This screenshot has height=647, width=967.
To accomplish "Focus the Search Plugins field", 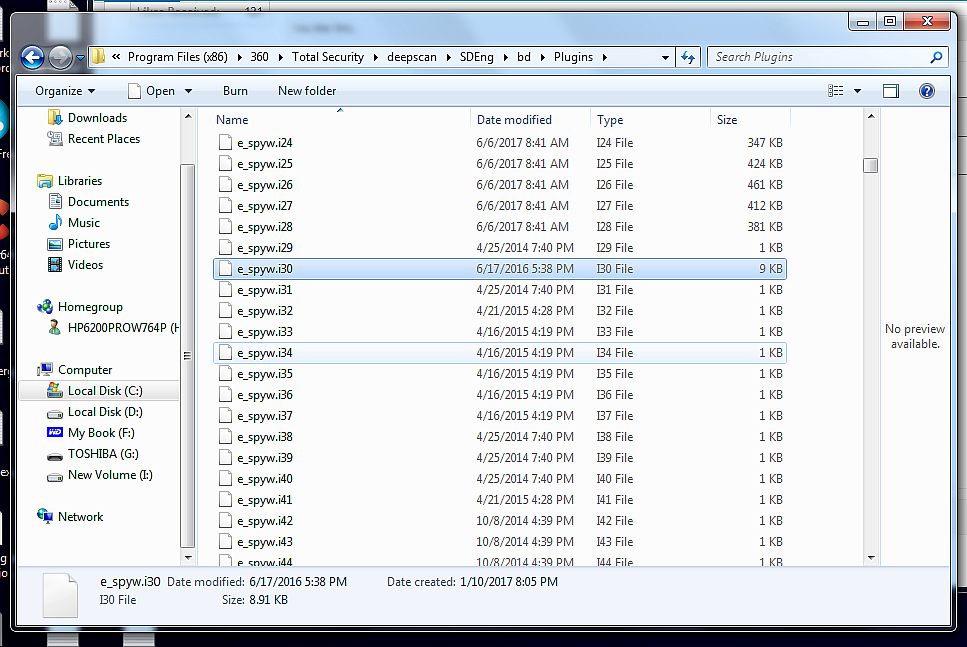I will 826,57.
